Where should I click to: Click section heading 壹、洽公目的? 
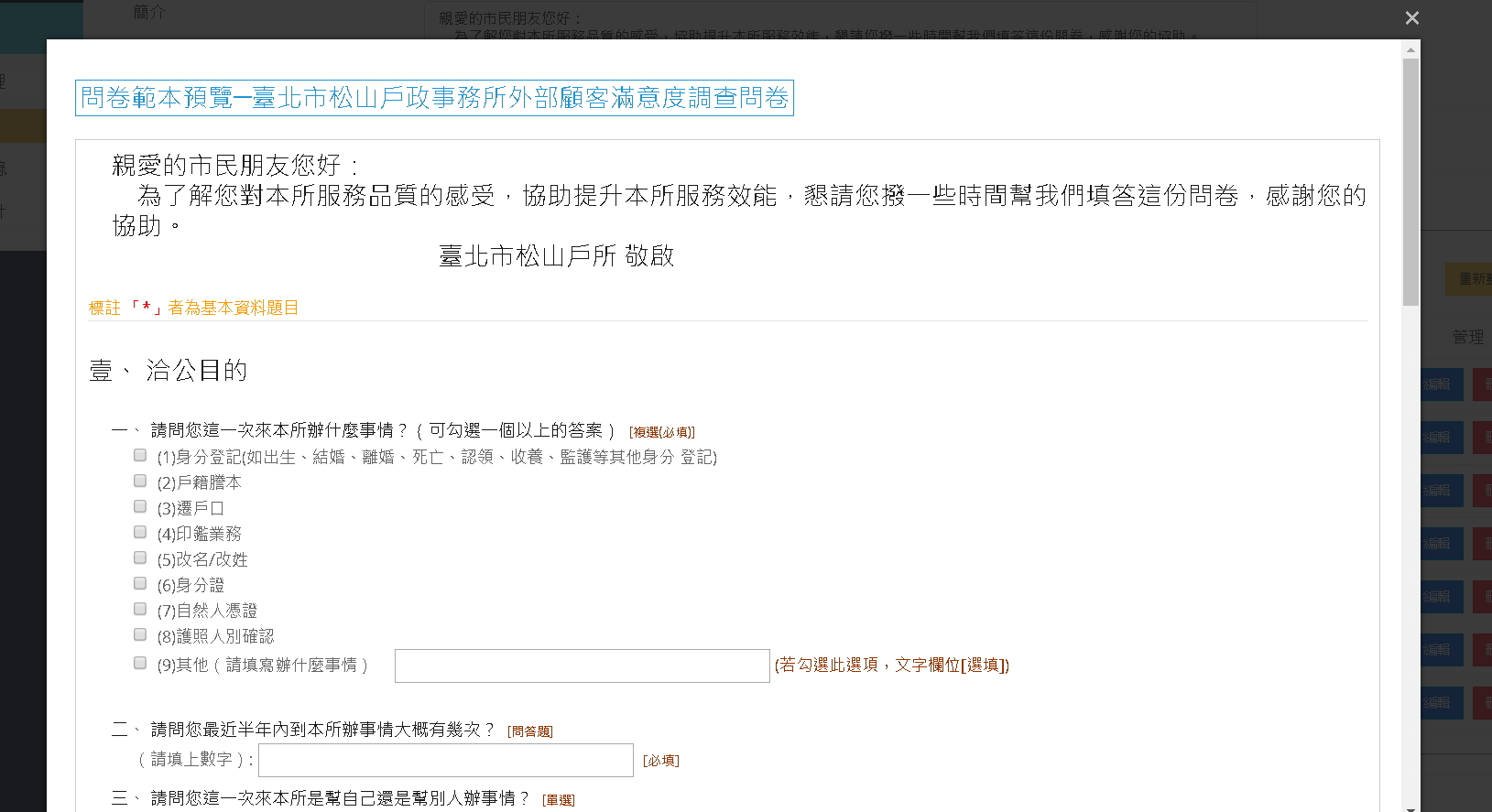(x=169, y=371)
